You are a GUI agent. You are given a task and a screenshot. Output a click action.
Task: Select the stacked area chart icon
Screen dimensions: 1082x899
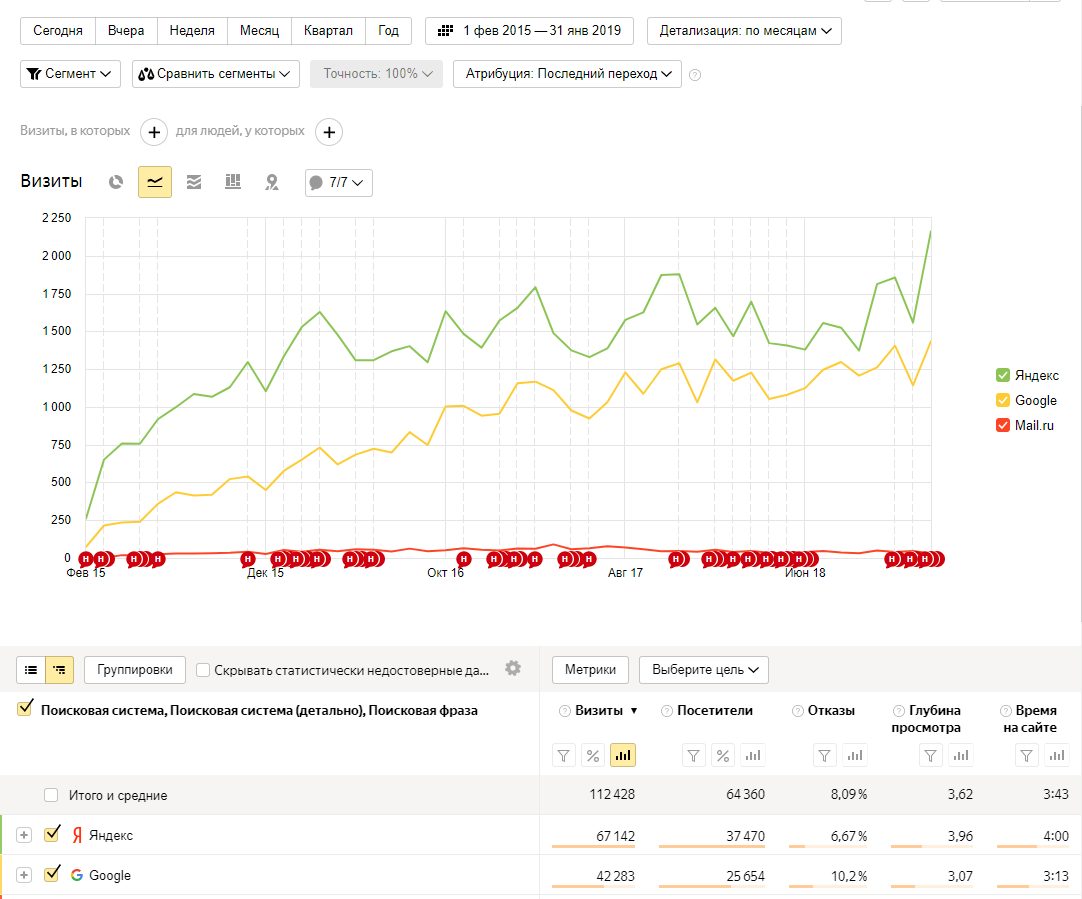(x=194, y=182)
